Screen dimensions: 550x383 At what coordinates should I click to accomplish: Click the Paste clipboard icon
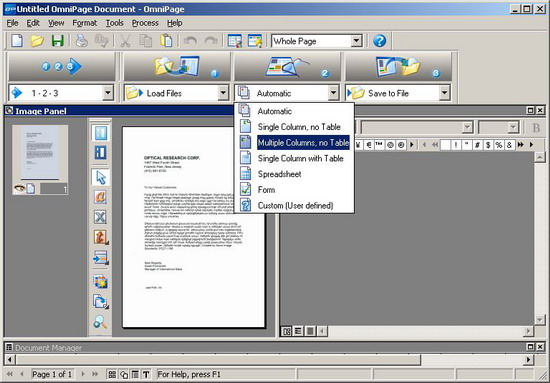[x=166, y=41]
